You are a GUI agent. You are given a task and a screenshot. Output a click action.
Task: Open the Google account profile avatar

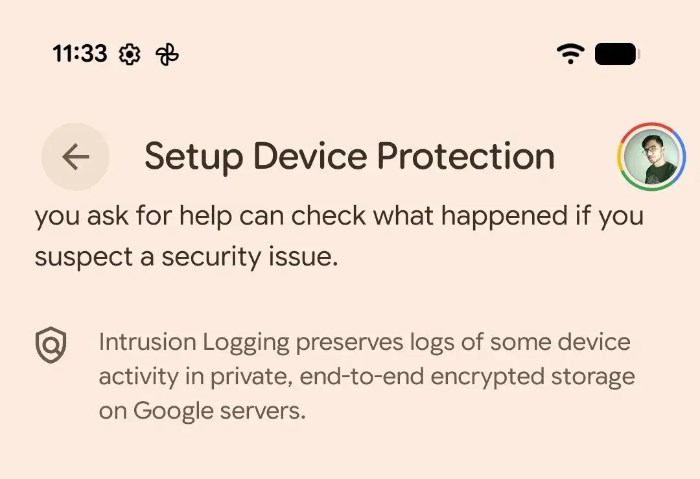pos(651,157)
